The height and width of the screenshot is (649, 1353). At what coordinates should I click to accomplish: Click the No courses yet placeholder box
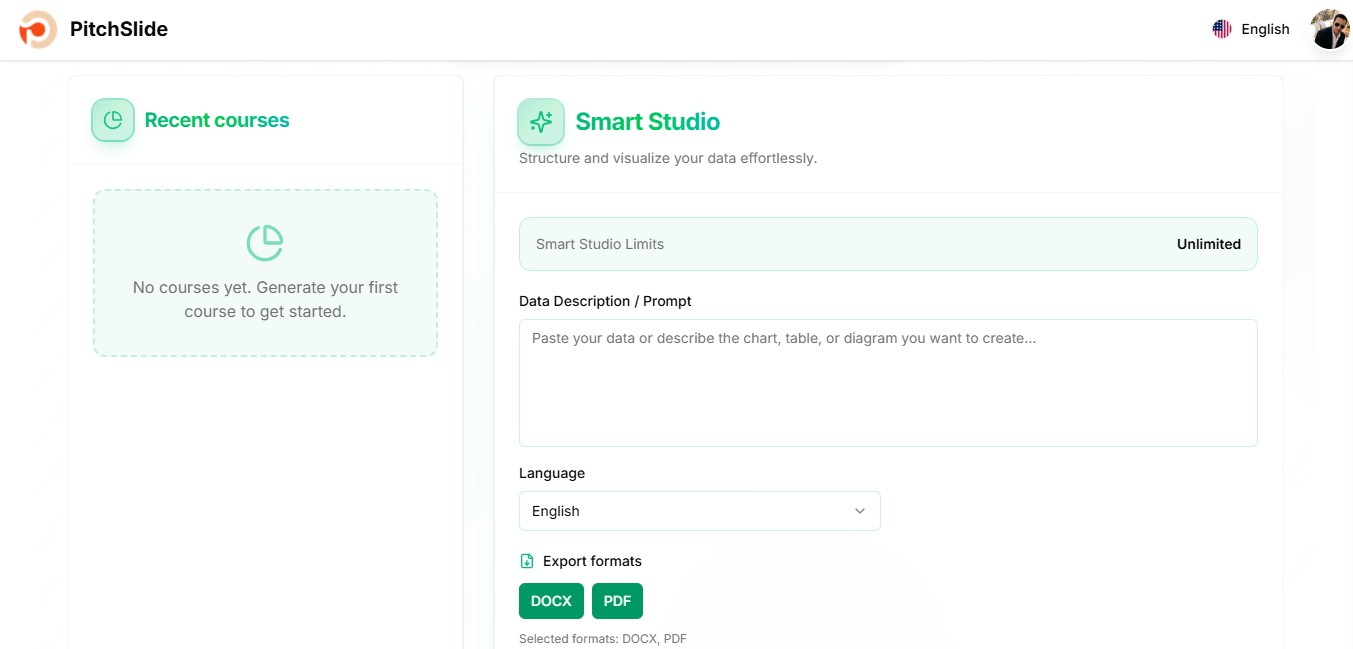pos(265,273)
